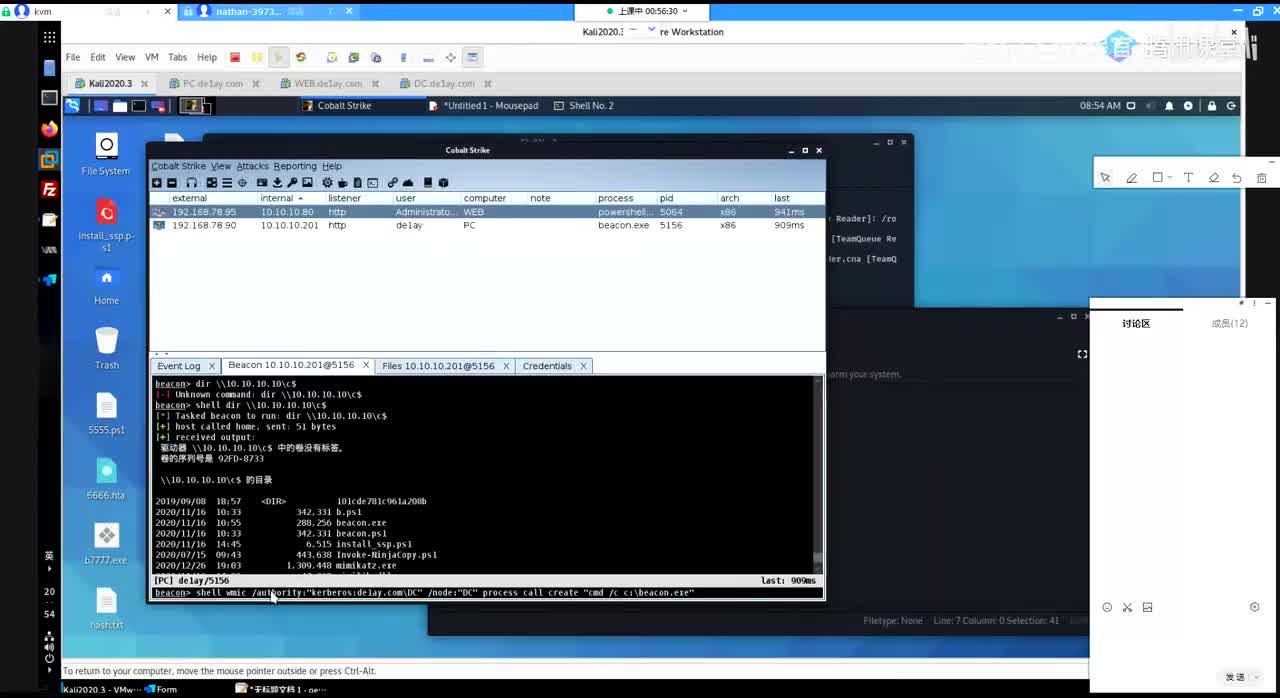Open the Firefox icon in the left dock

pyautogui.click(x=49, y=129)
